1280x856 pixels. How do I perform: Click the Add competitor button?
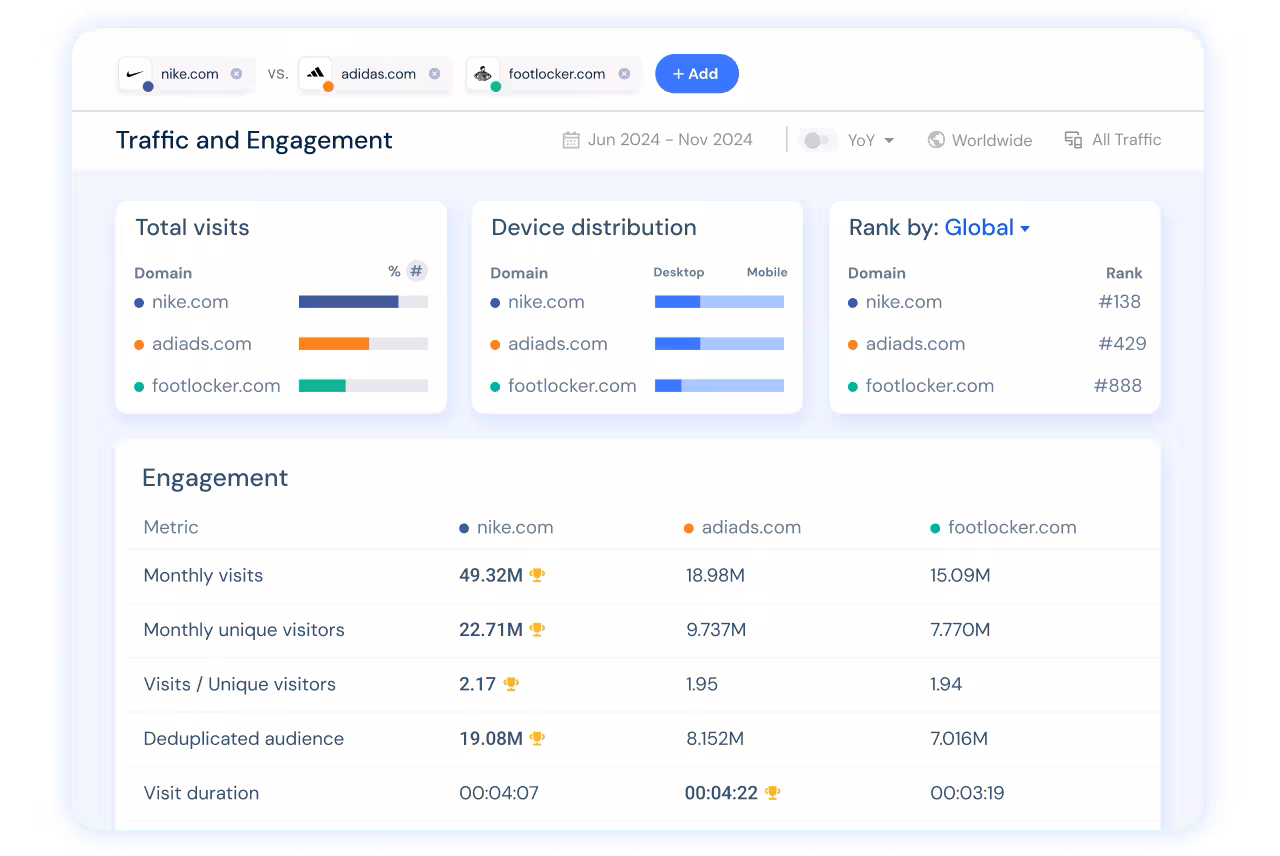[696, 74]
